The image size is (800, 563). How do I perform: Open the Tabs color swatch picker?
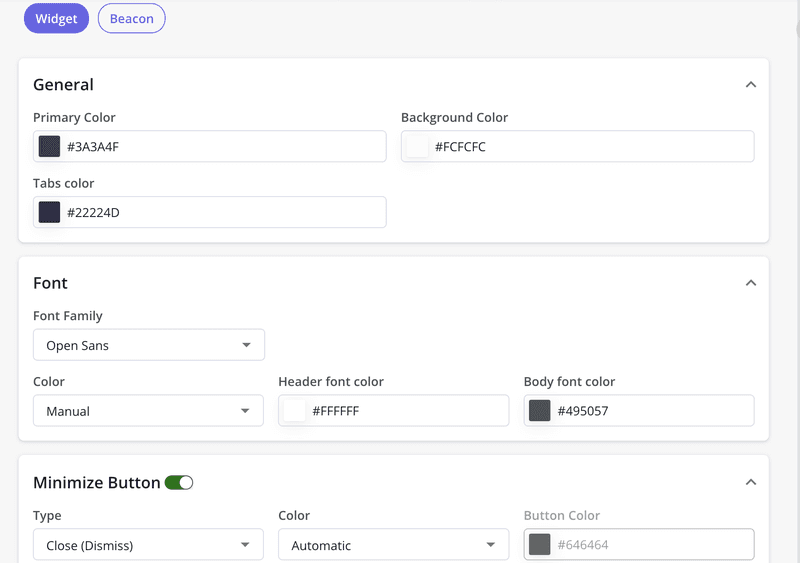click(x=49, y=212)
